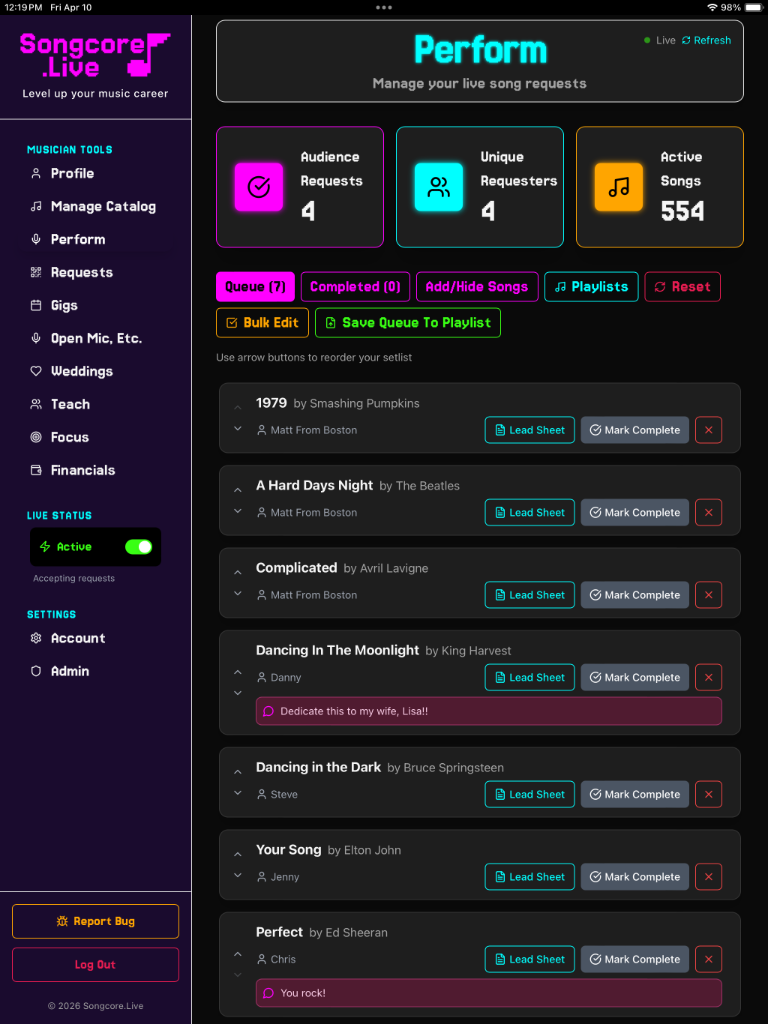The height and width of the screenshot is (1024, 768).
Task: Move A Hard Days Night up
Action: click(238, 490)
